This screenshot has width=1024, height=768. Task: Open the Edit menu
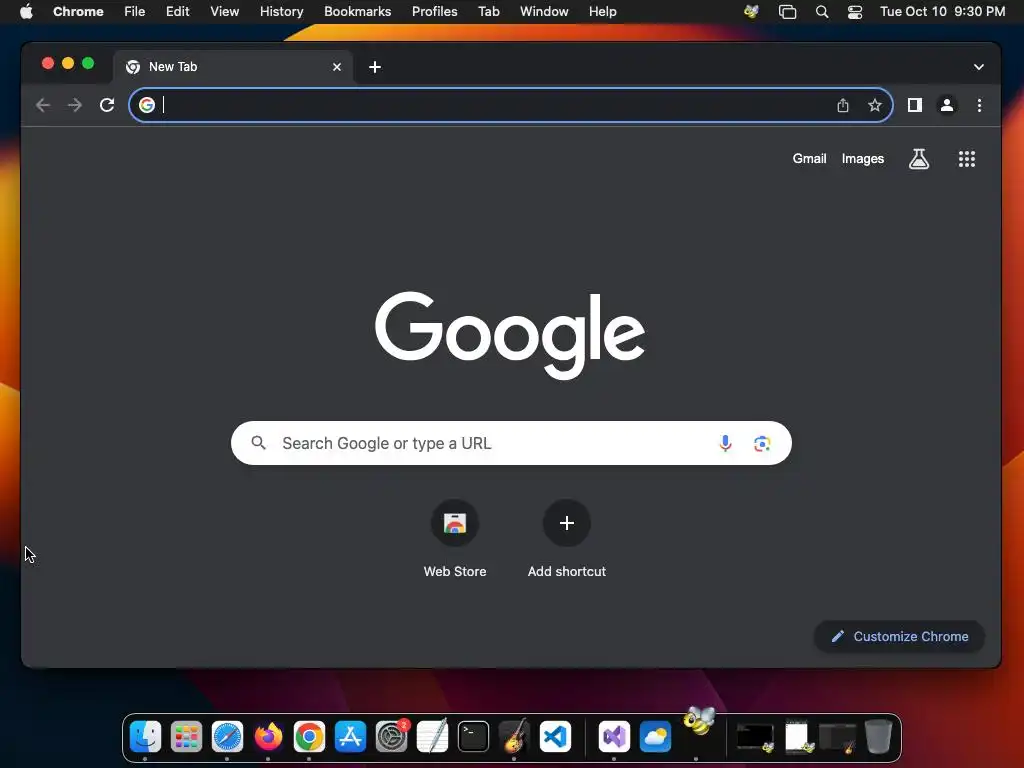tap(178, 12)
